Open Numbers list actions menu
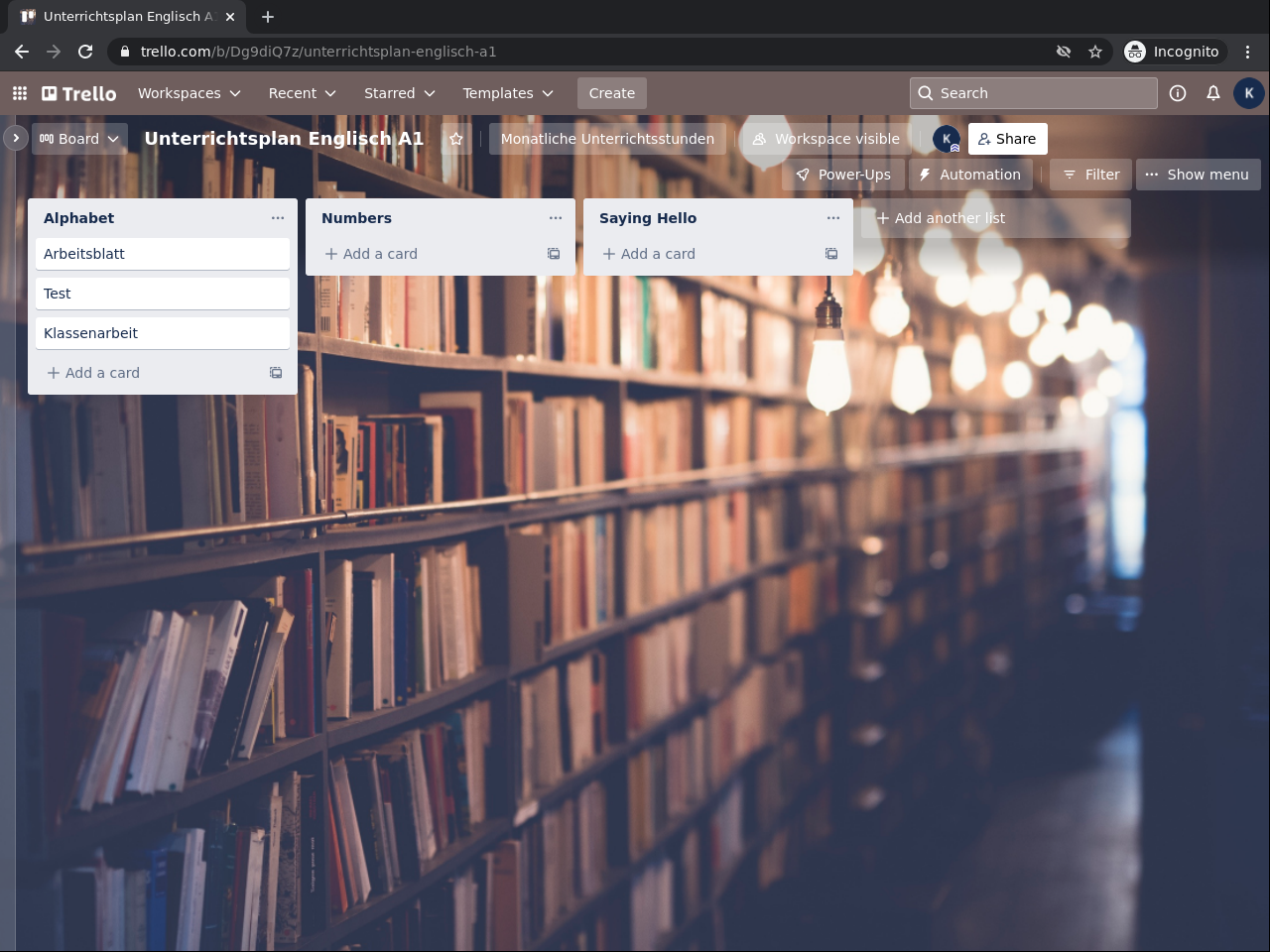This screenshot has width=1270, height=952. (x=556, y=218)
